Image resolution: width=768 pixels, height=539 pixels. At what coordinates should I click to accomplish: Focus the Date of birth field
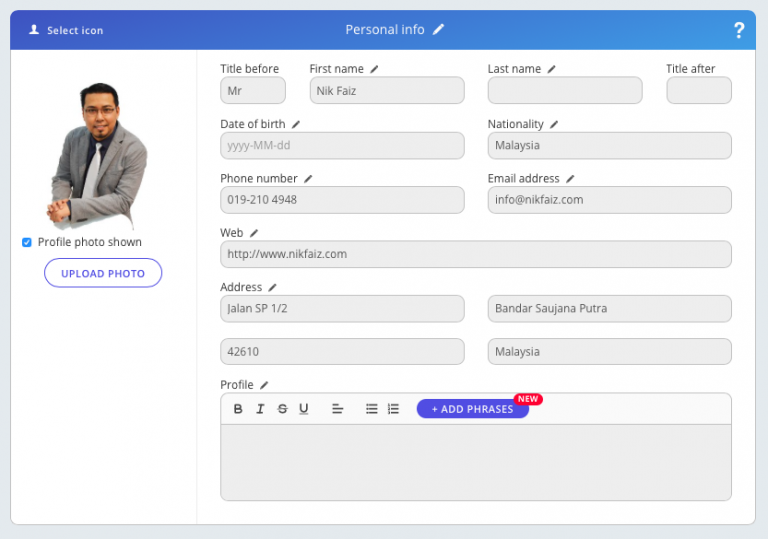[342, 146]
